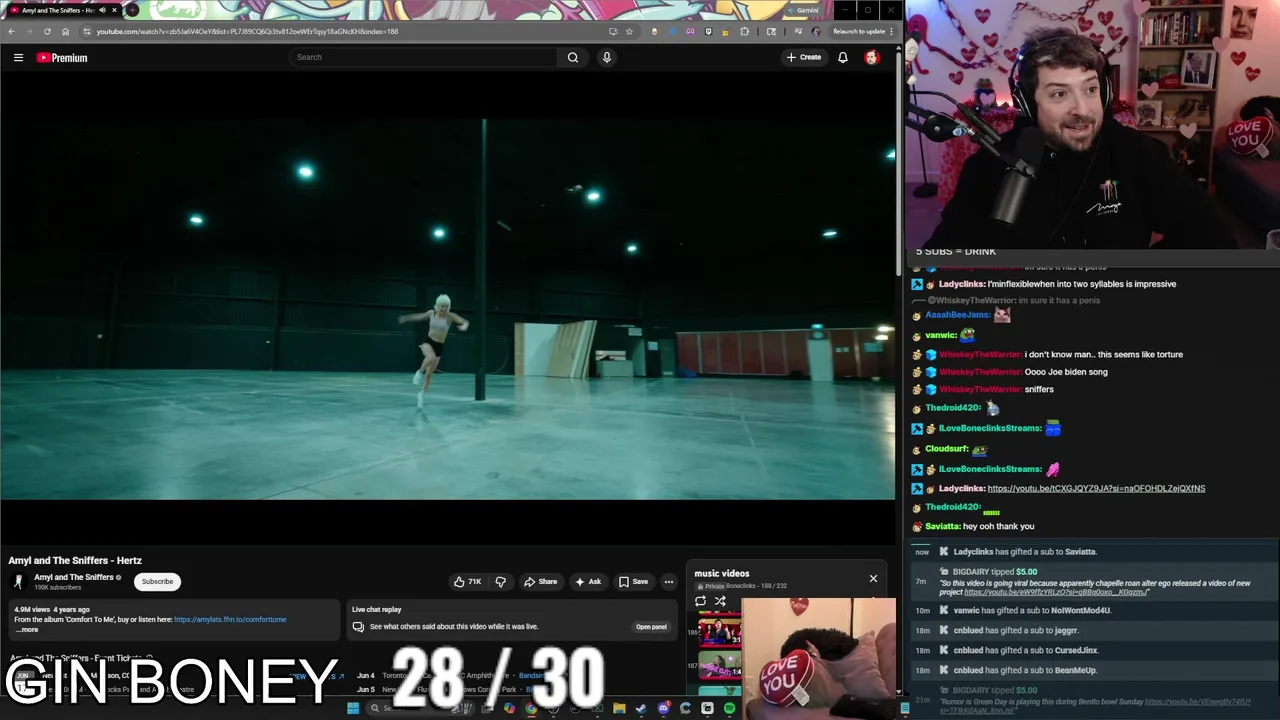Click the youtube.com URL address bar

pyautogui.click(x=247, y=31)
